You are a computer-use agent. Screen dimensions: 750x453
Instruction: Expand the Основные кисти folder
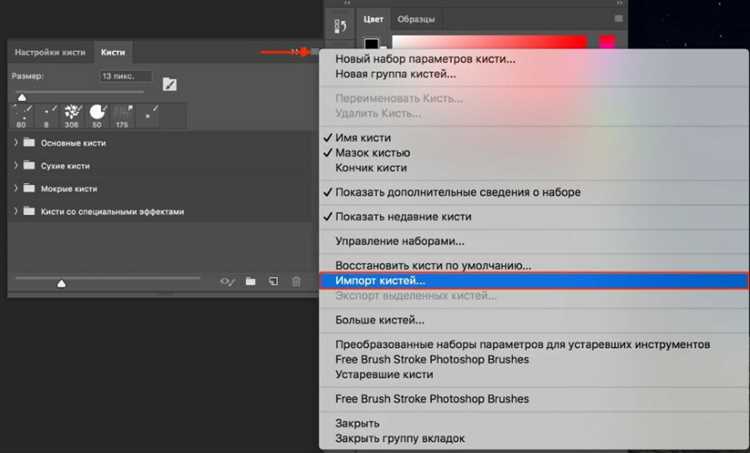click(16, 143)
